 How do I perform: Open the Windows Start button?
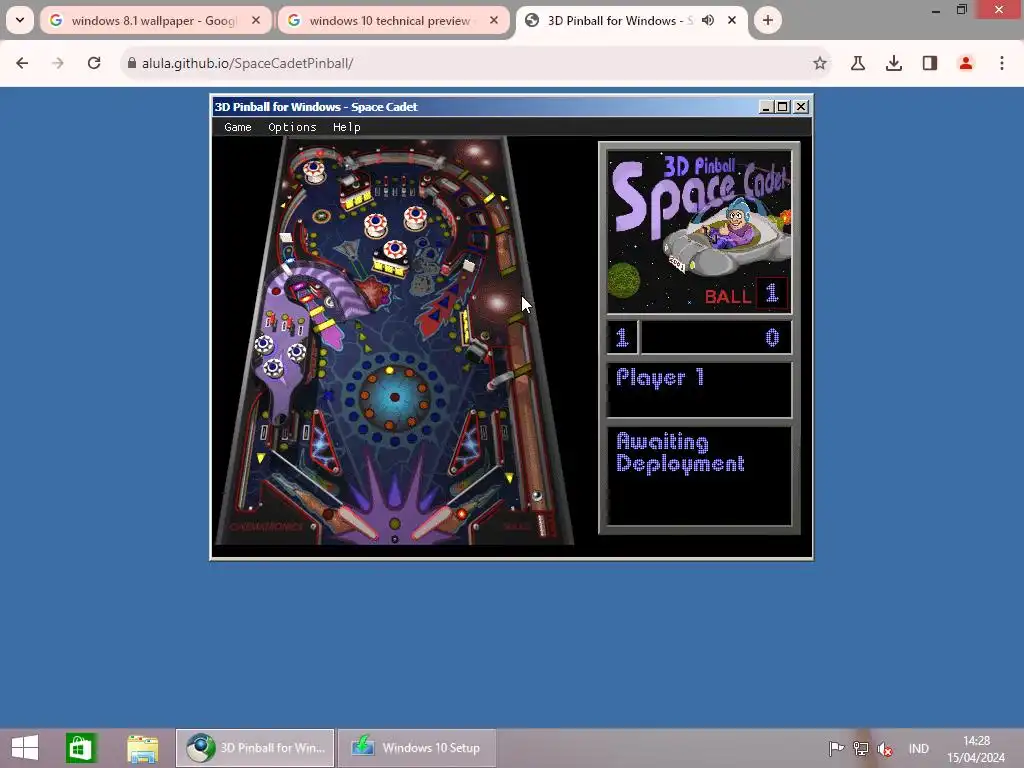pos(25,748)
